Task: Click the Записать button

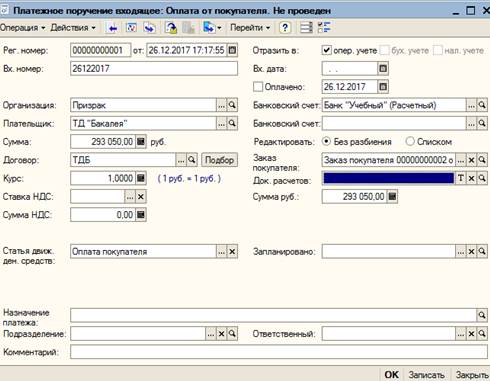Action: pos(426,375)
